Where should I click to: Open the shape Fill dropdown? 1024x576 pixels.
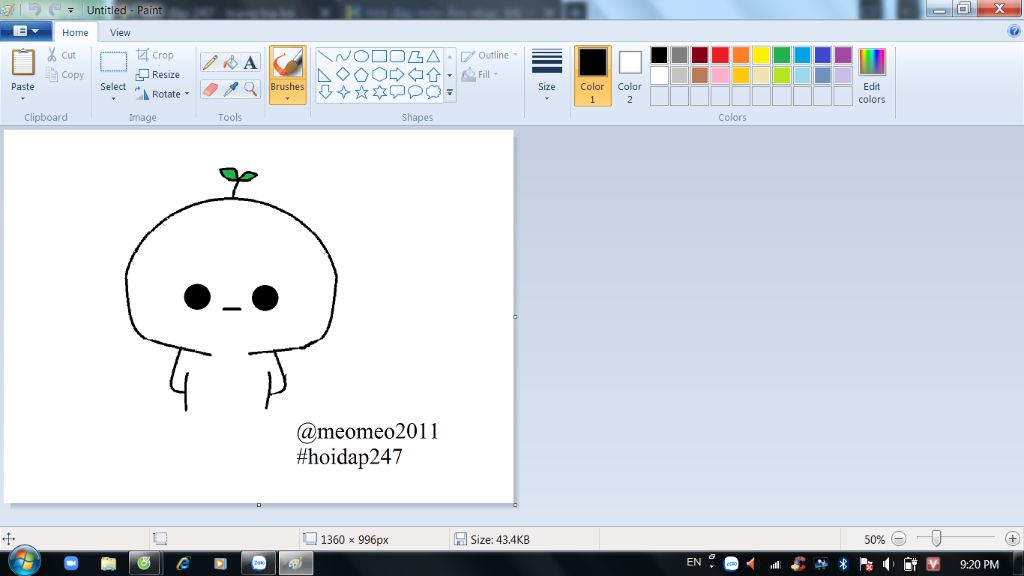point(480,74)
